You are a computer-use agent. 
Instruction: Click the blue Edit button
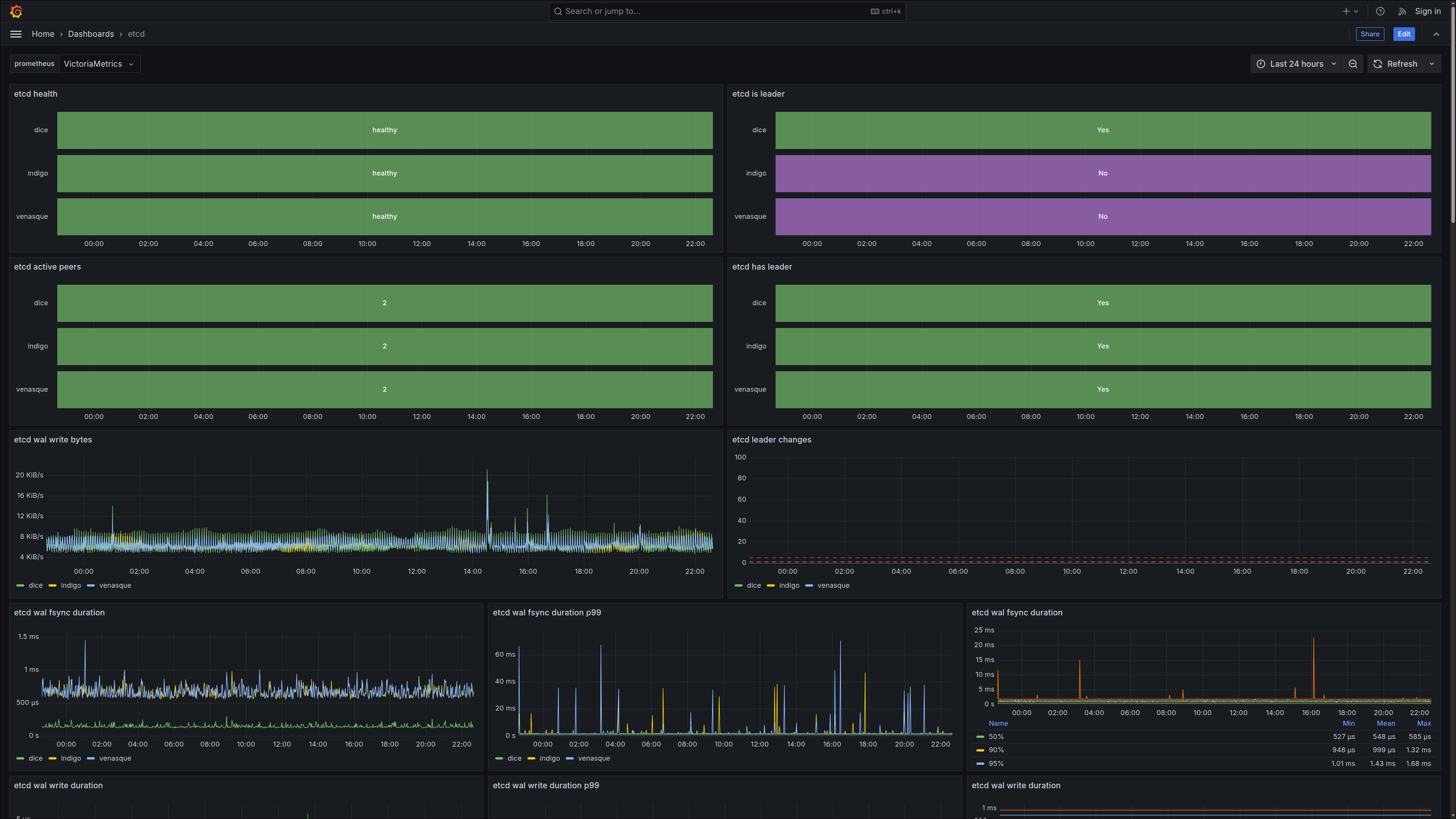pyautogui.click(x=1403, y=34)
